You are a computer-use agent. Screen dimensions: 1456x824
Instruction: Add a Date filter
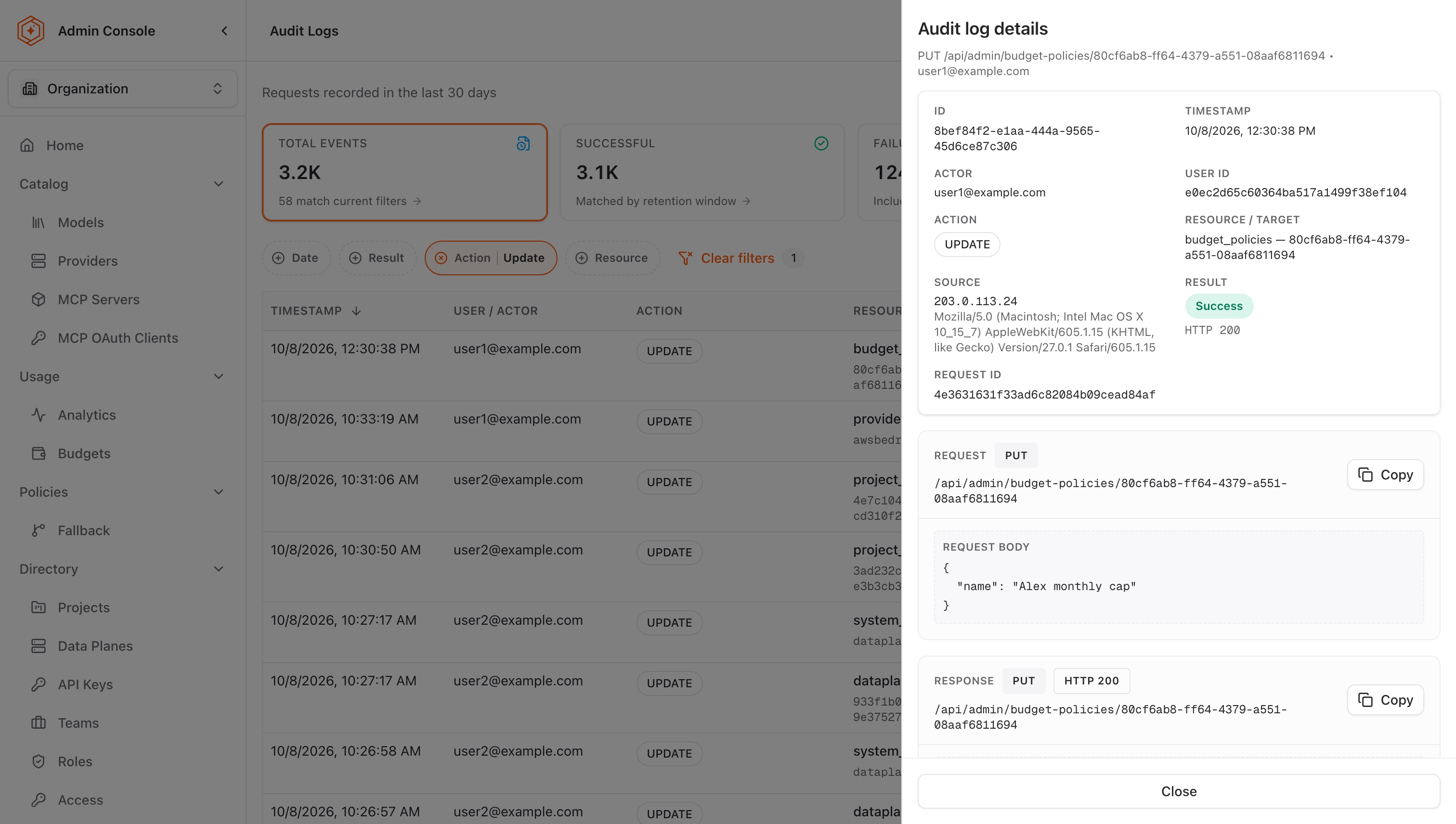tap(296, 258)
